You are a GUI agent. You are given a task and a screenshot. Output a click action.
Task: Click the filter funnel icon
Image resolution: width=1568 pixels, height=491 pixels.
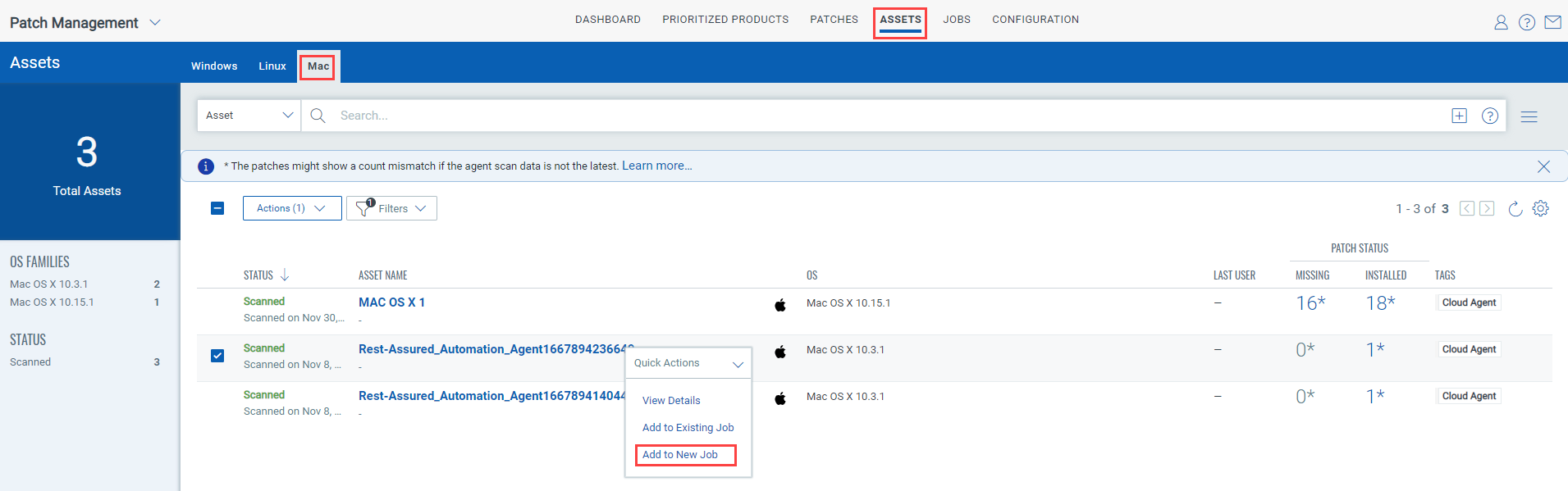tap(363, 208)
